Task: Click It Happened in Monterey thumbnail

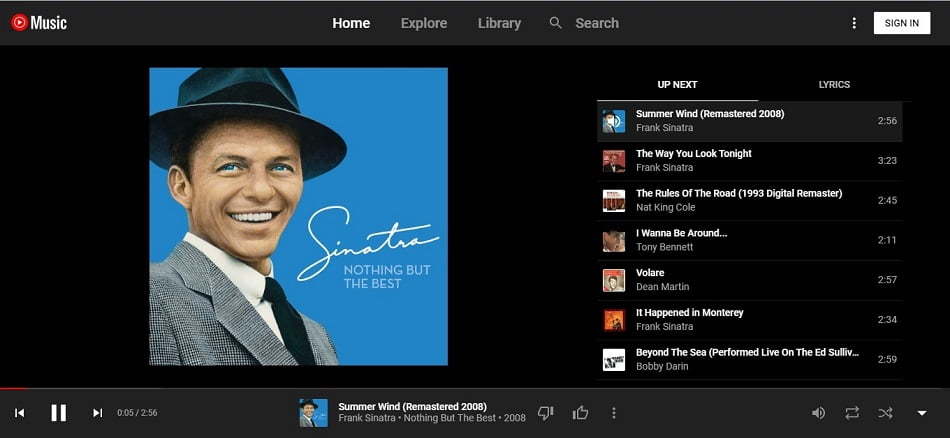Action: [614, 320]
